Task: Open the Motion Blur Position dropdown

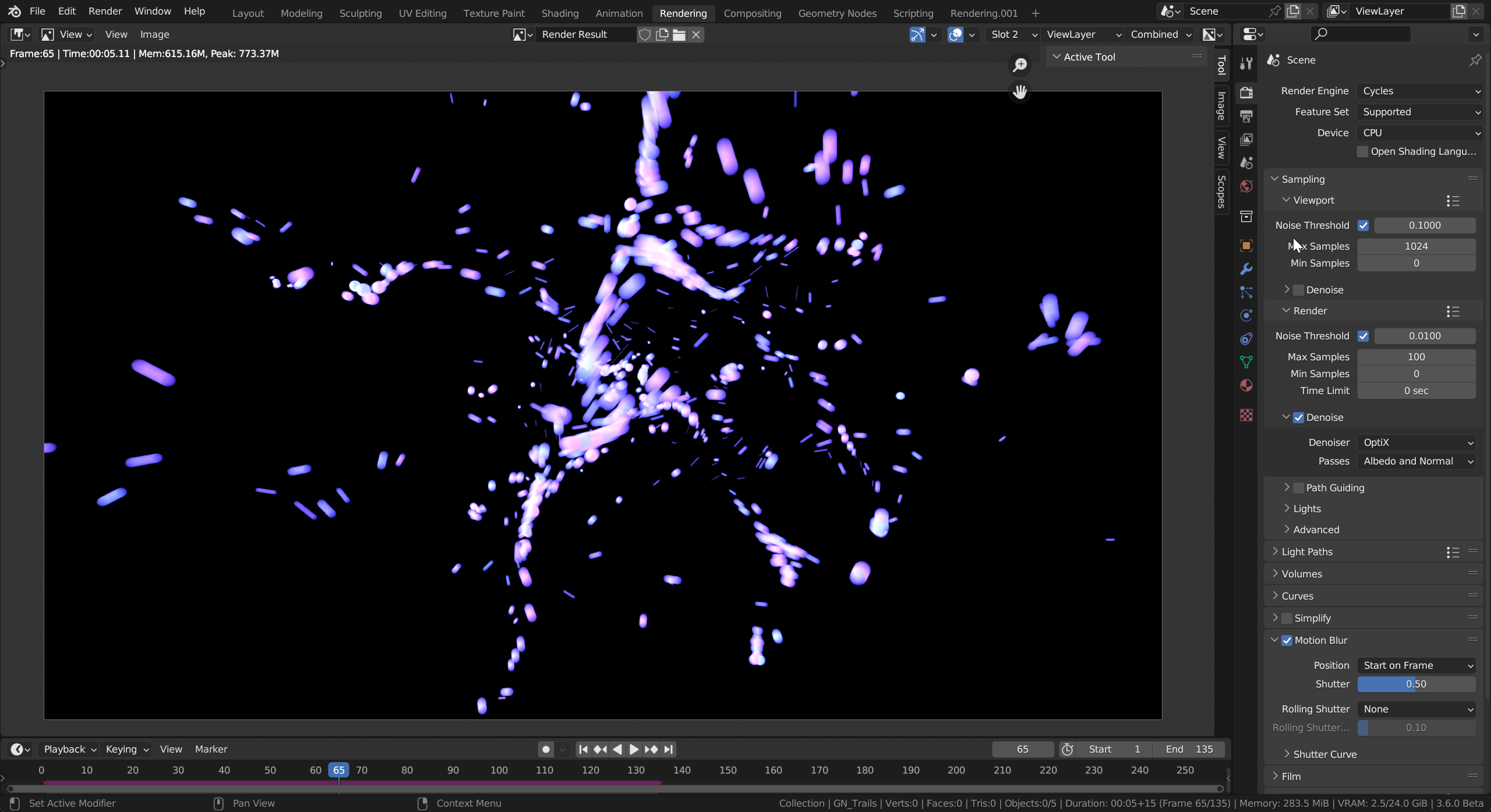Action: (1416, 666)
